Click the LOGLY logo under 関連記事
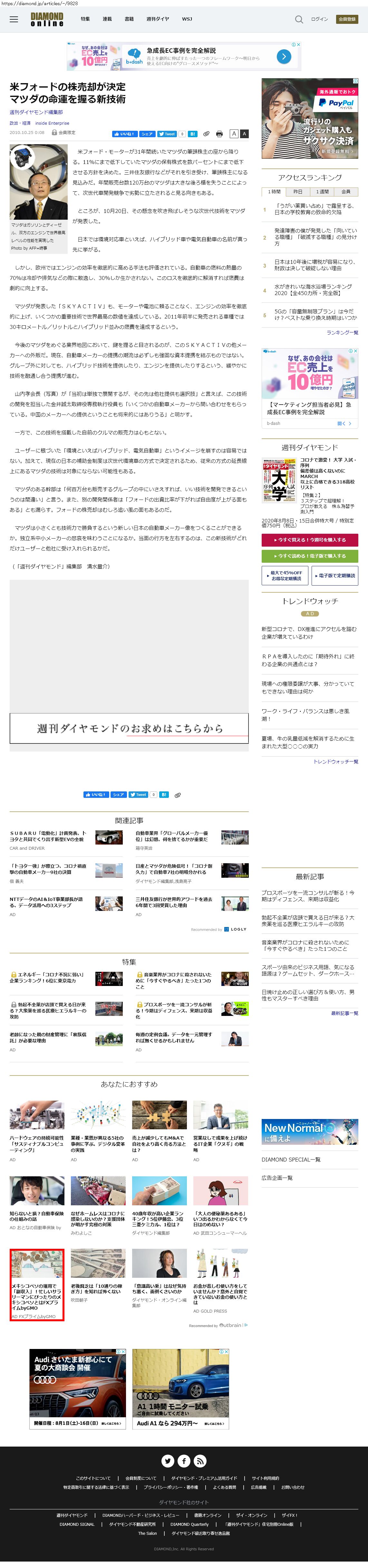The width and height of the screenshot is (368, 1568). click(x=236, y=930)
